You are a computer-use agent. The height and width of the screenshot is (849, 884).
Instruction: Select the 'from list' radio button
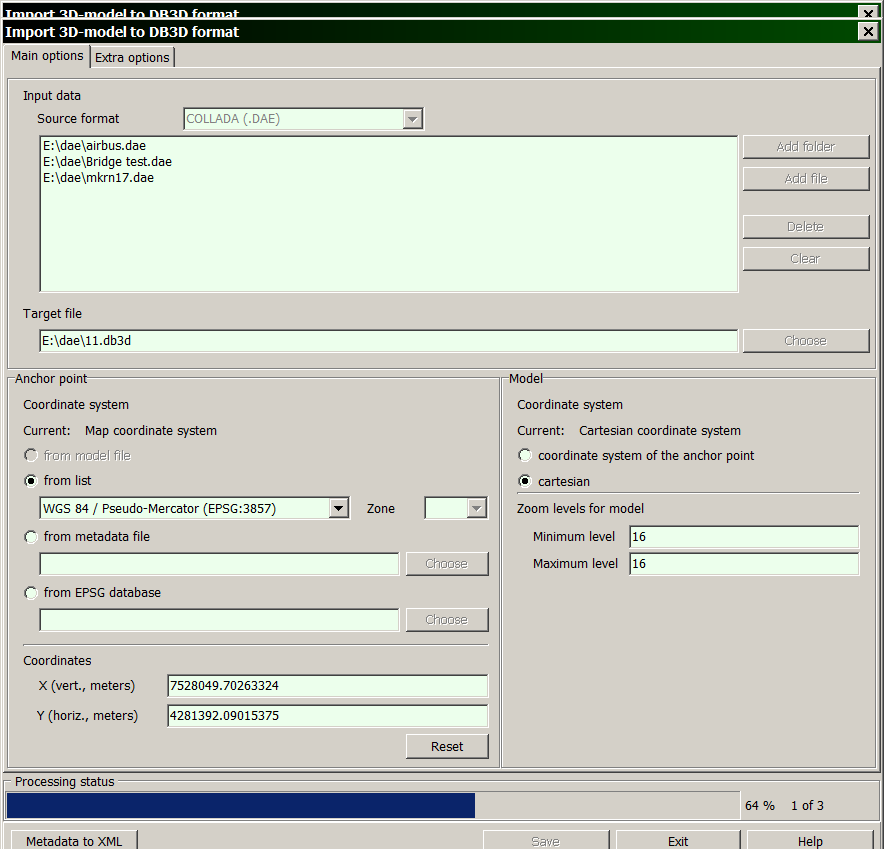pos(31,481)
